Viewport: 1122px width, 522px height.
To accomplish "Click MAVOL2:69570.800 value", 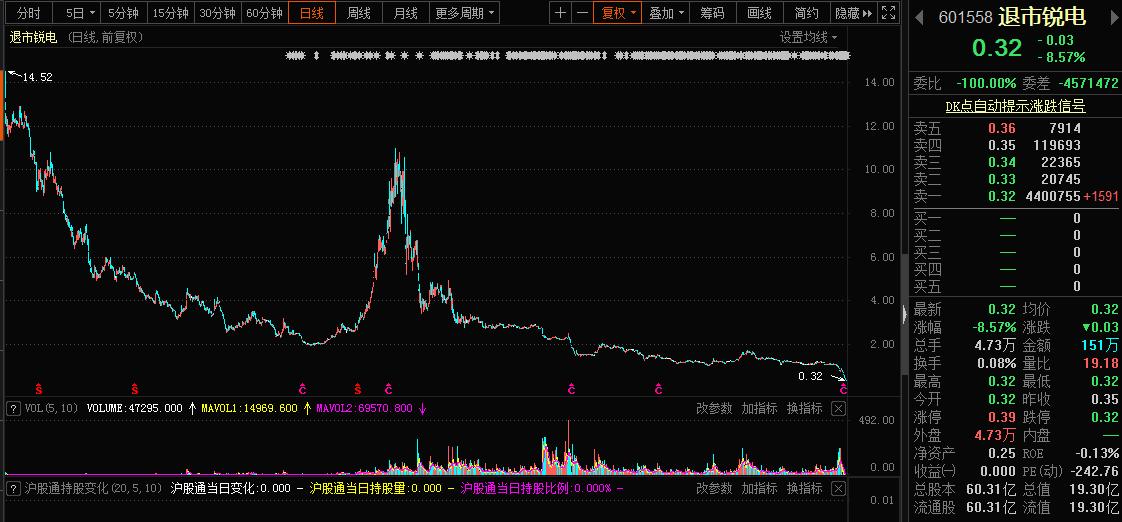I will point(364,408).
